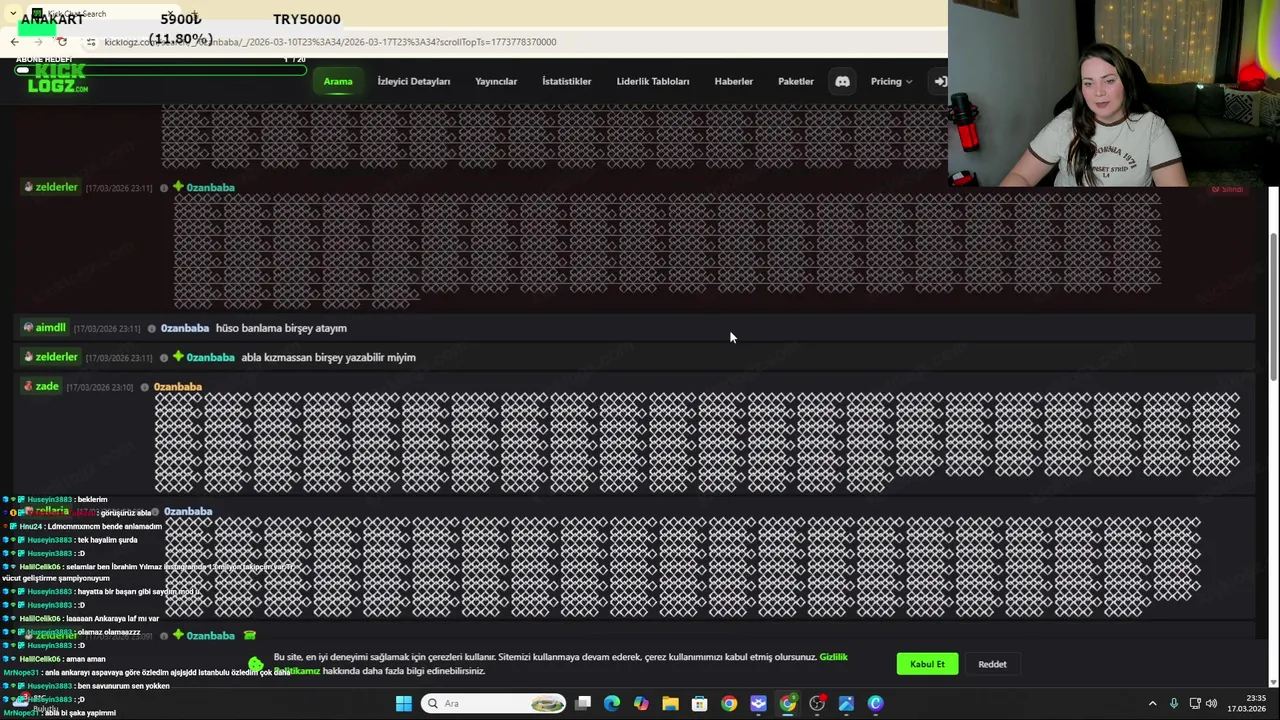This screenshot has width=1280, height=720.
Task: Open zelderler username on the abla kızmassan row
Action: [56, 357]
